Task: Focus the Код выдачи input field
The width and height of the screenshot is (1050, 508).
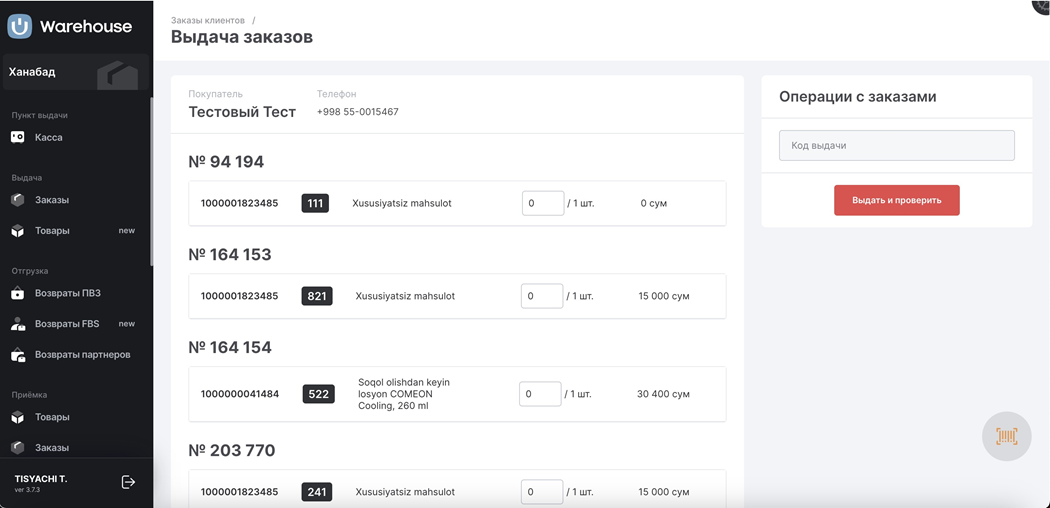Action: 896,145
